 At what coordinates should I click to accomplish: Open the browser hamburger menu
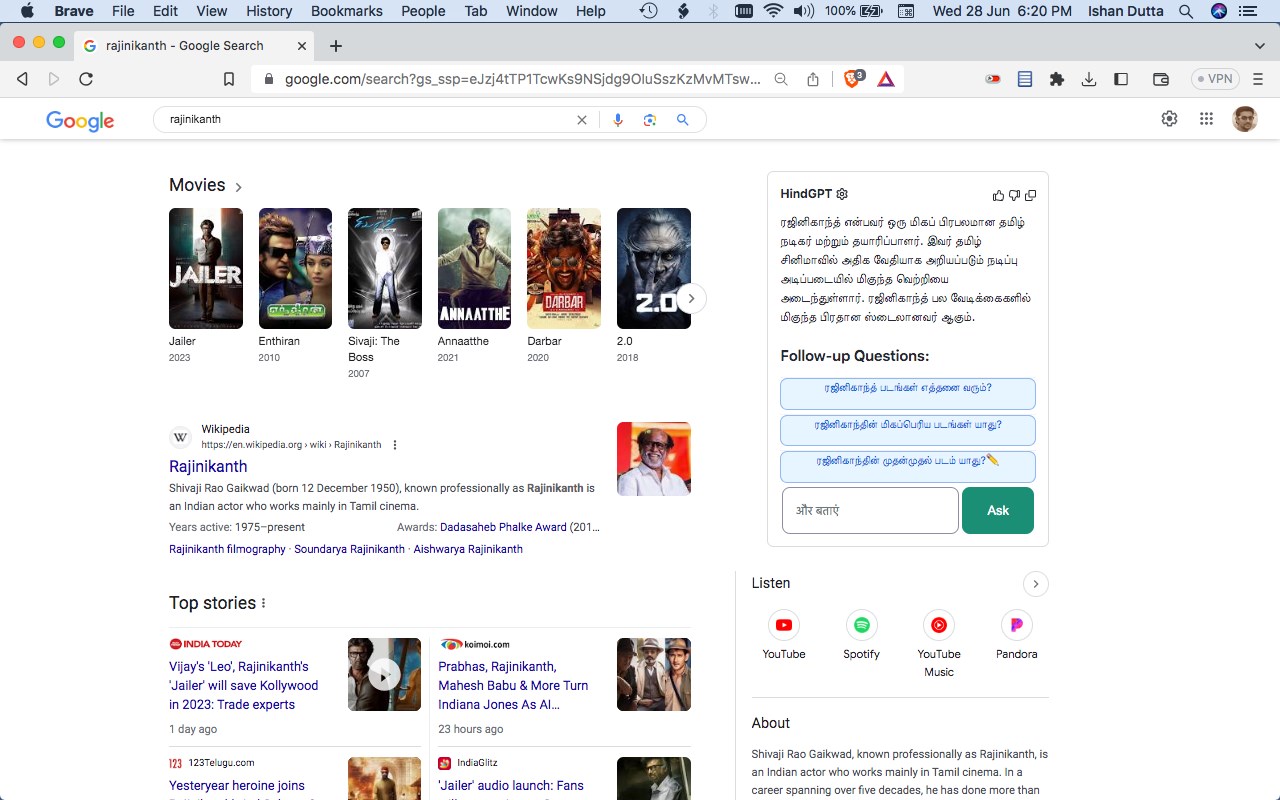(1258, 79)
